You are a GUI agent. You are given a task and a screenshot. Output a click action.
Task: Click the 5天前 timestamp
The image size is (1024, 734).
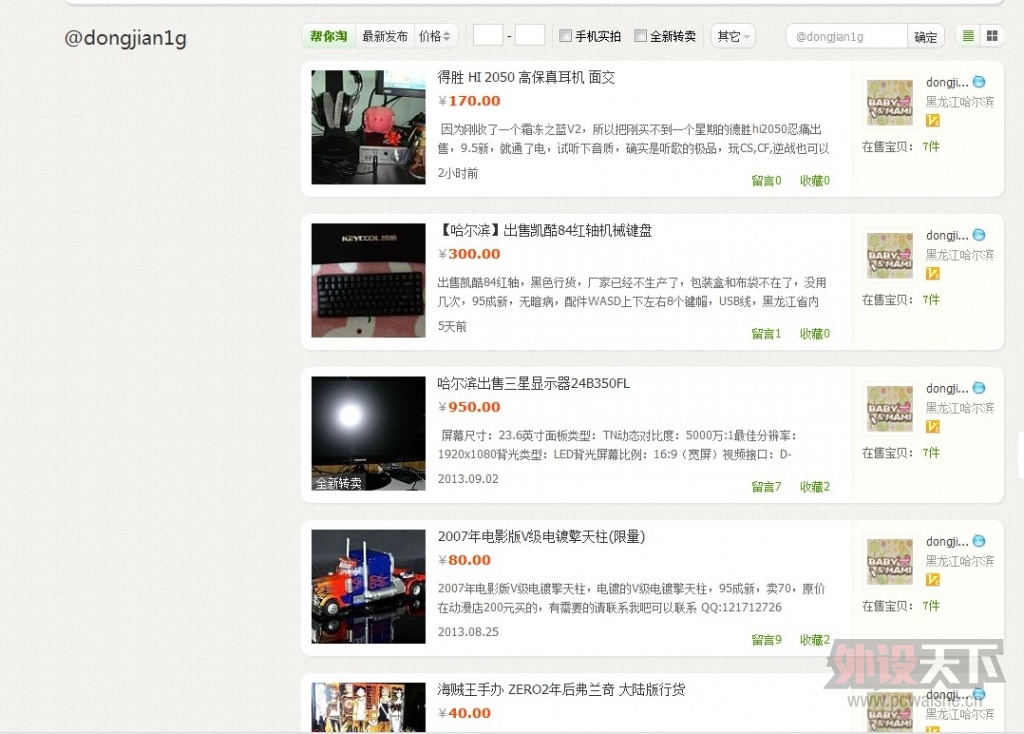452,326
